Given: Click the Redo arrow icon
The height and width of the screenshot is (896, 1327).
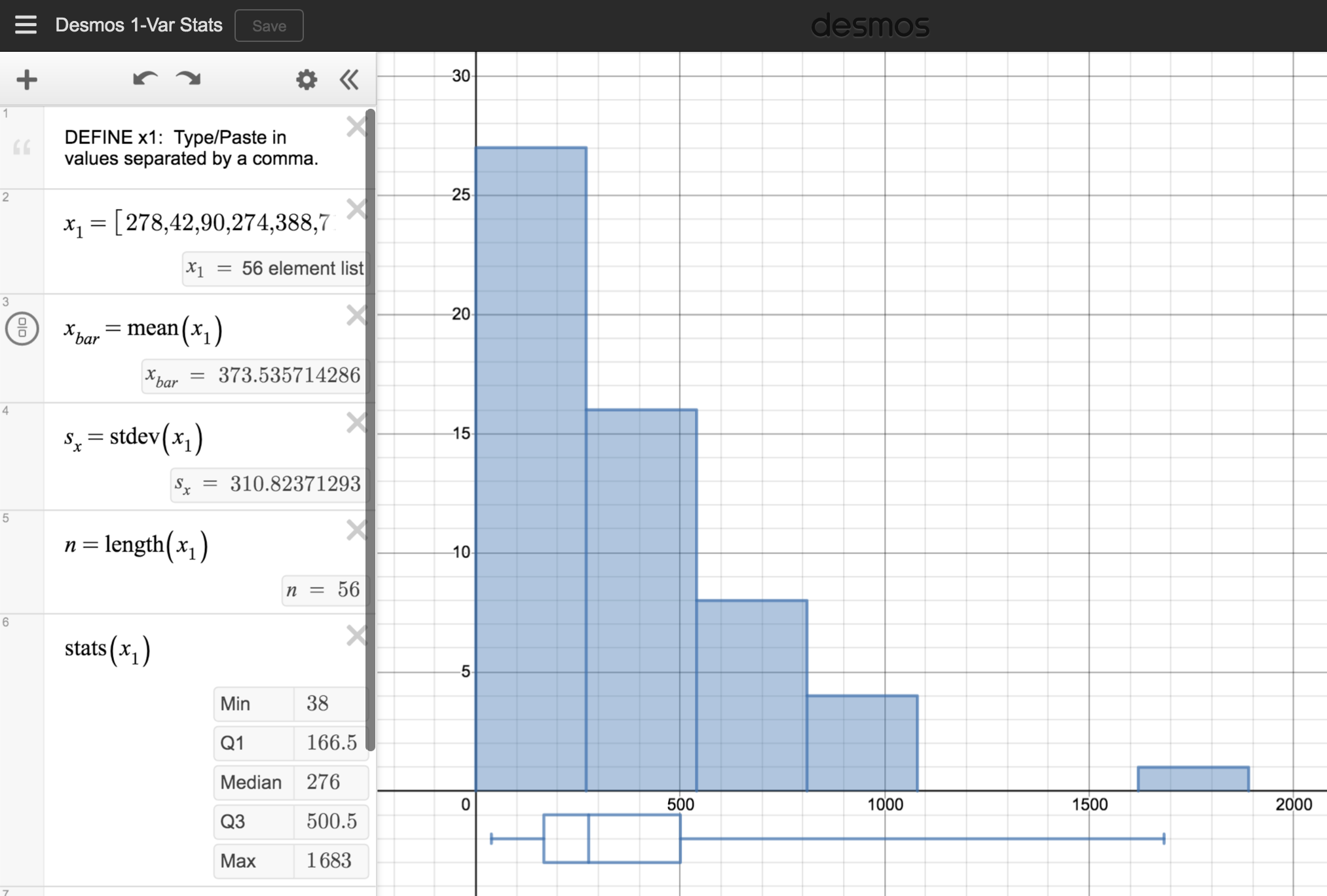Looking at the screenshot, I should point(189,80).
